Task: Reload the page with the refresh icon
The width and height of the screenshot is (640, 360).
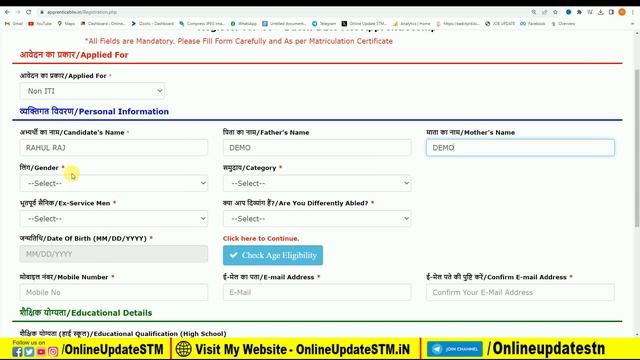Action: pyautogui.click(x=29, y=12)
